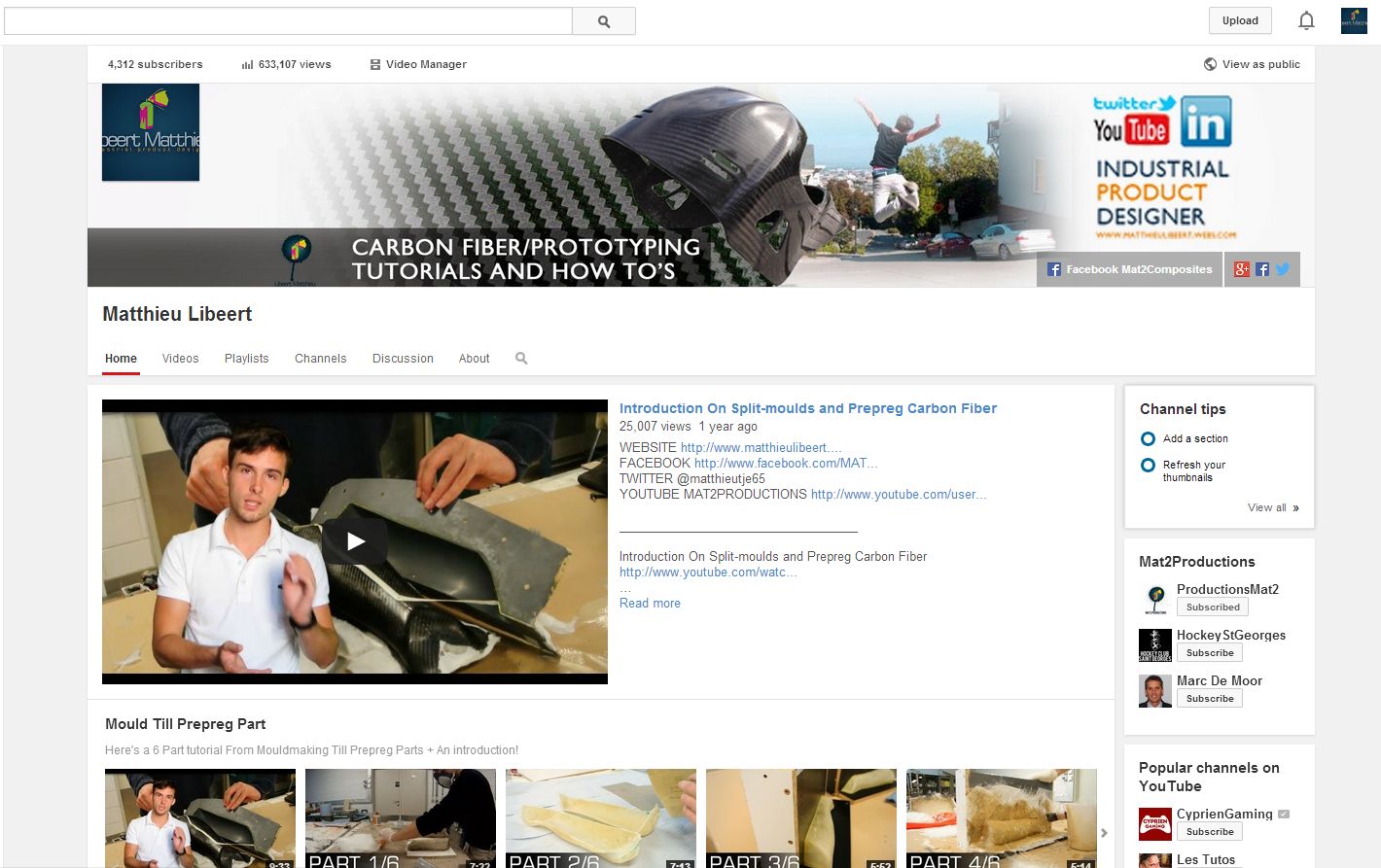Click the Twitter share icon on the banner
Image resolution: width=1381 pixels, height=868 pixels.
[1282, 268]
